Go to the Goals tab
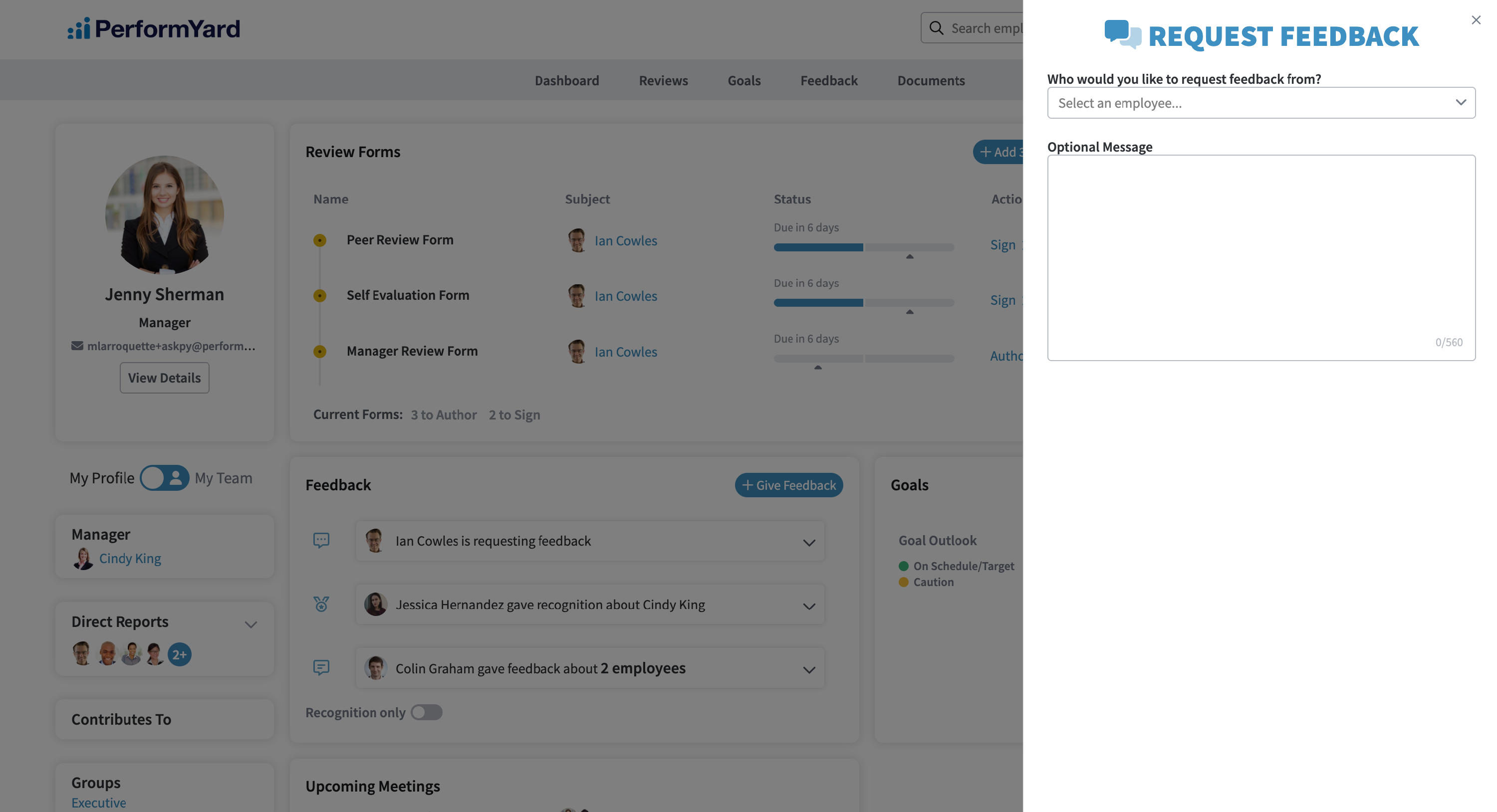1497x812 pixels. [x=744, y=80]
